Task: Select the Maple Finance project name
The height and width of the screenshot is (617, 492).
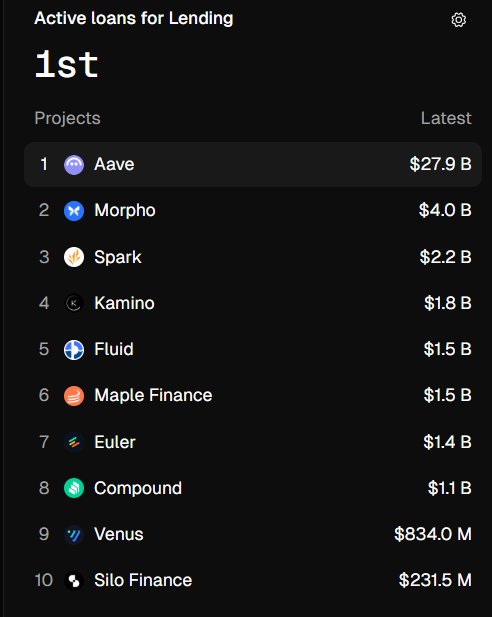Action: [x=153, y=395]
